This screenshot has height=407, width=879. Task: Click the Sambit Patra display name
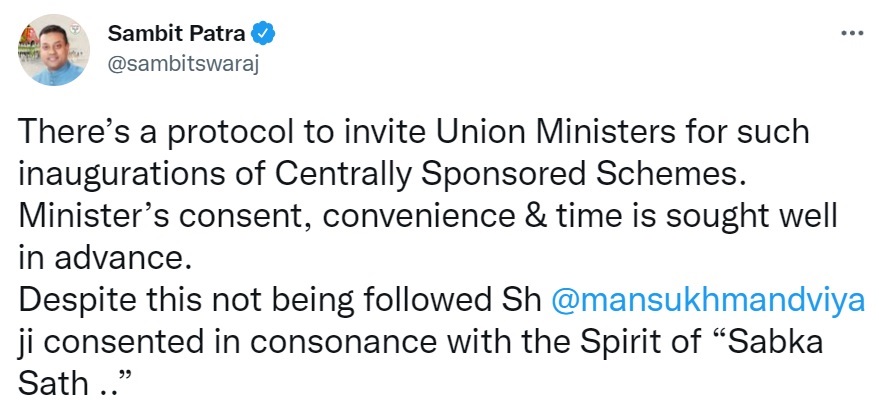tap(177, 35)
